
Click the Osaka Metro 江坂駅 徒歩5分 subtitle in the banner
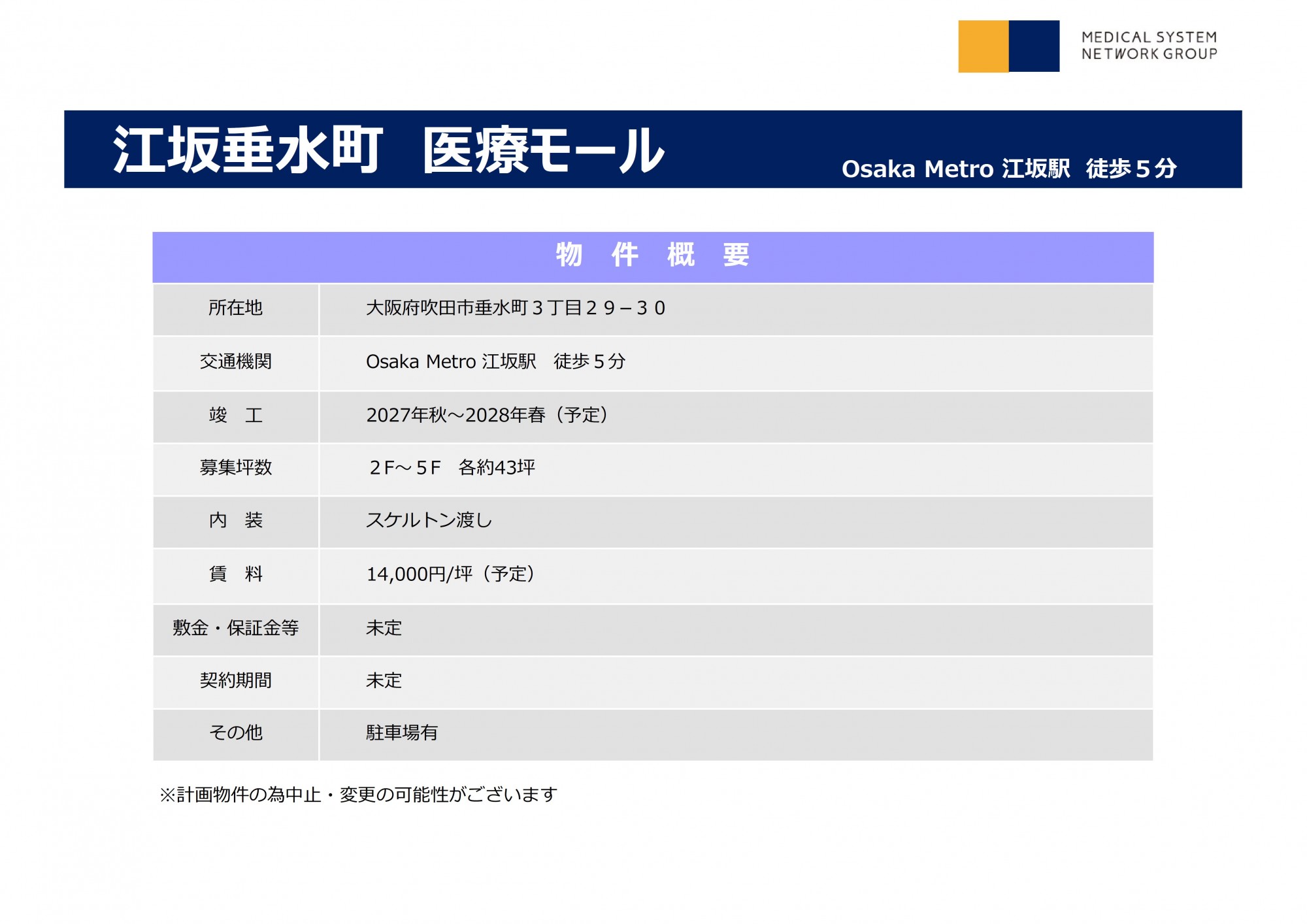tap(1008, 169)
